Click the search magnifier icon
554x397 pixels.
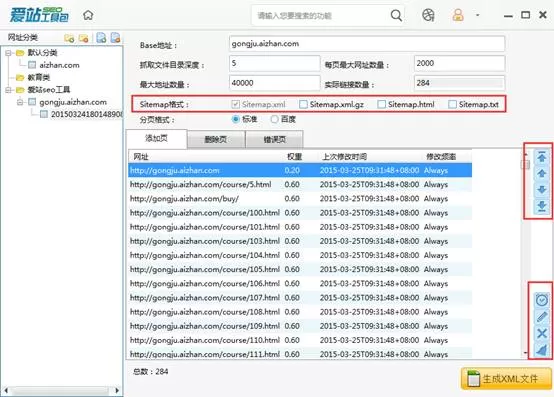point(396,15)
